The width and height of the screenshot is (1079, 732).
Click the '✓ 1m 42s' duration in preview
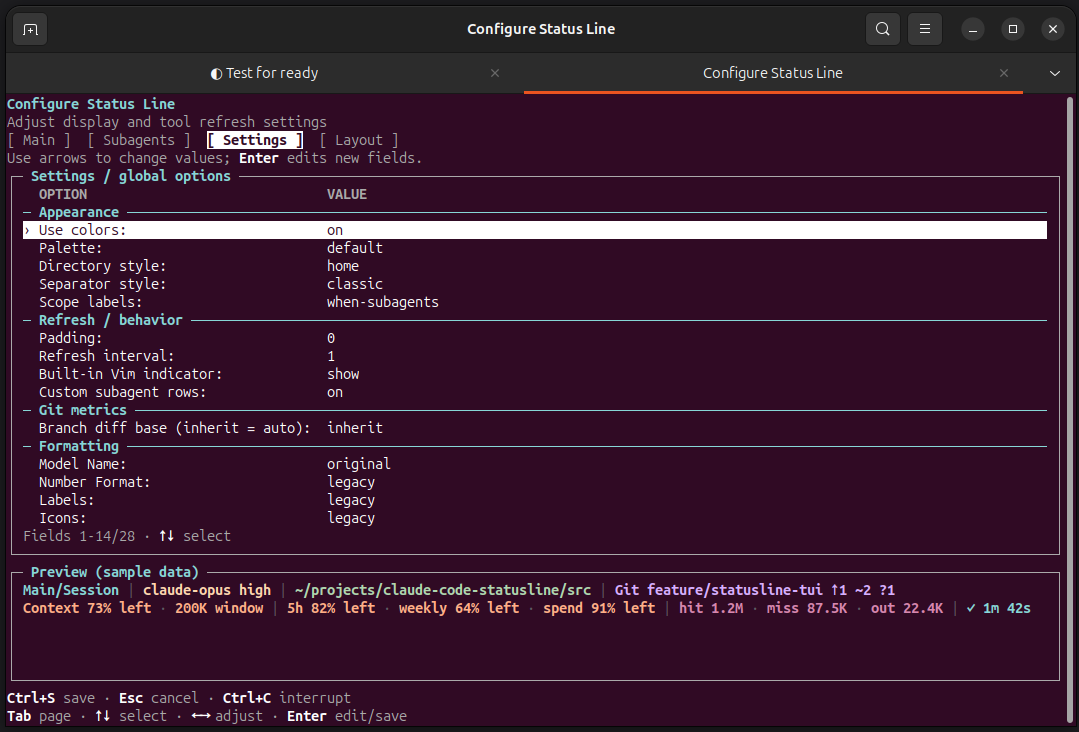998,608
